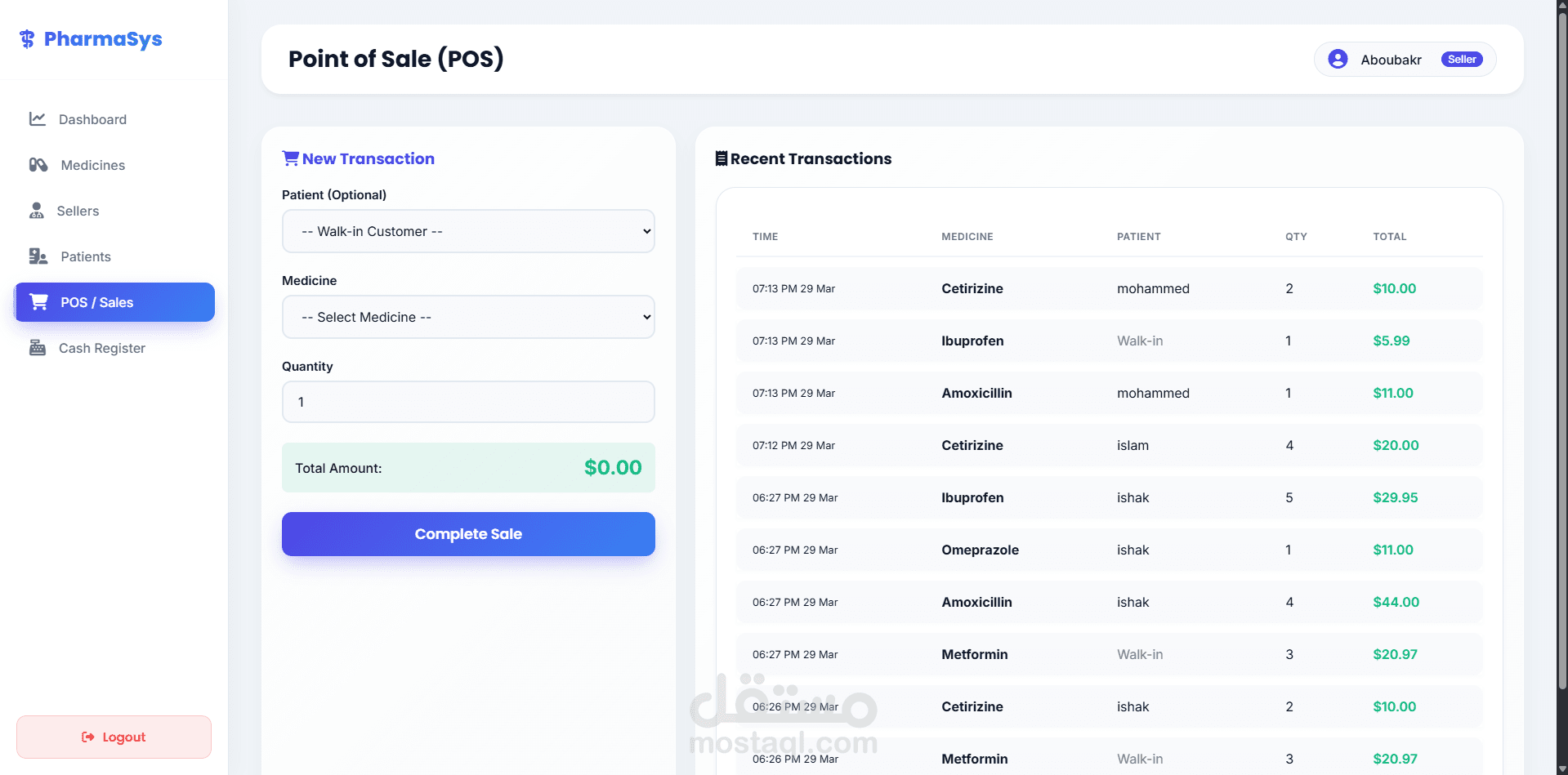Open the Walk-in Customer patient dropdown

tap(468, 232)
